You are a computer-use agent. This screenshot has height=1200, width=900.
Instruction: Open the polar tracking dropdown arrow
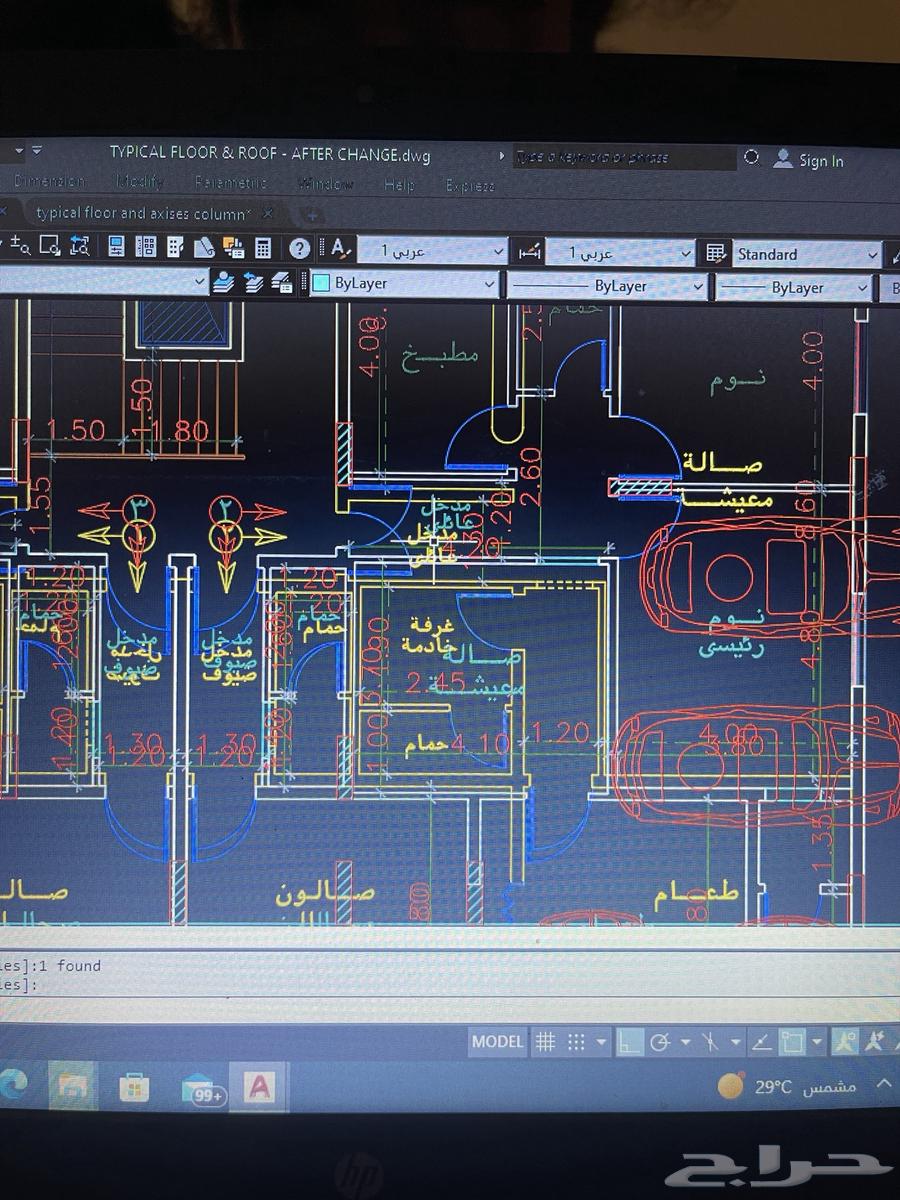[x=684, y=1042]
